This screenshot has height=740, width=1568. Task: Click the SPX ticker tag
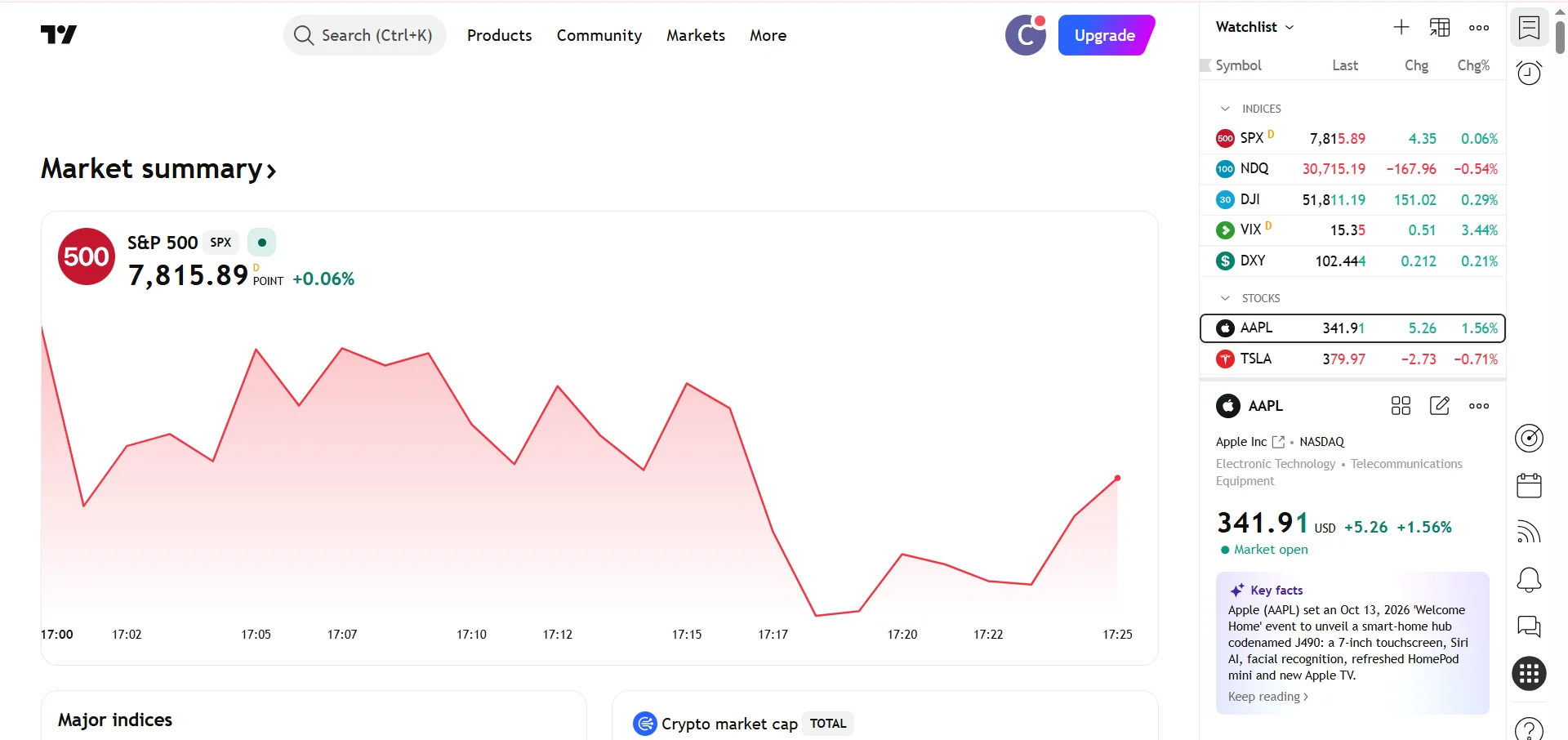pos(220,243)
